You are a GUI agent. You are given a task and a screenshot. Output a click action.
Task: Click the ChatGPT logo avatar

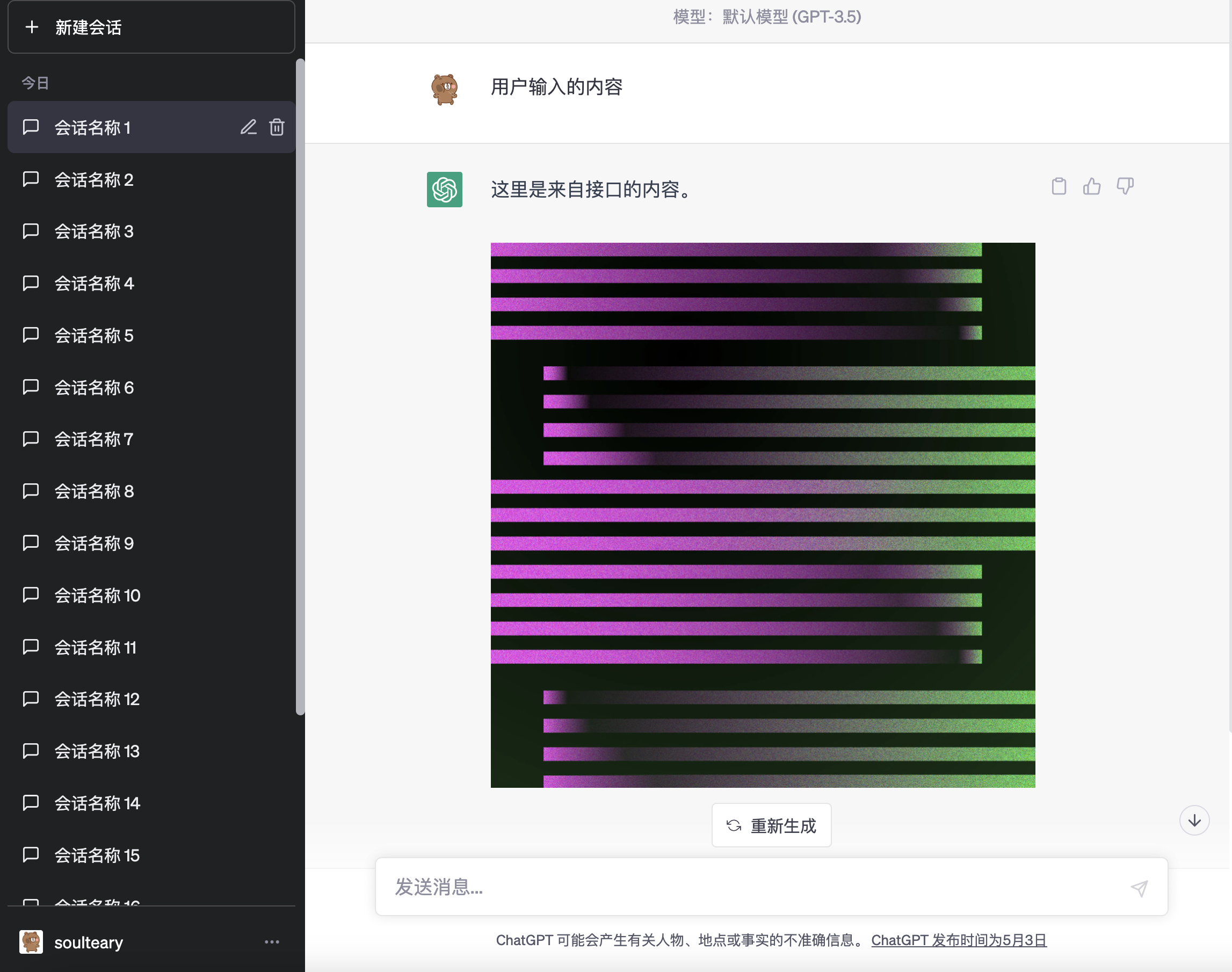tap(445, 190)
